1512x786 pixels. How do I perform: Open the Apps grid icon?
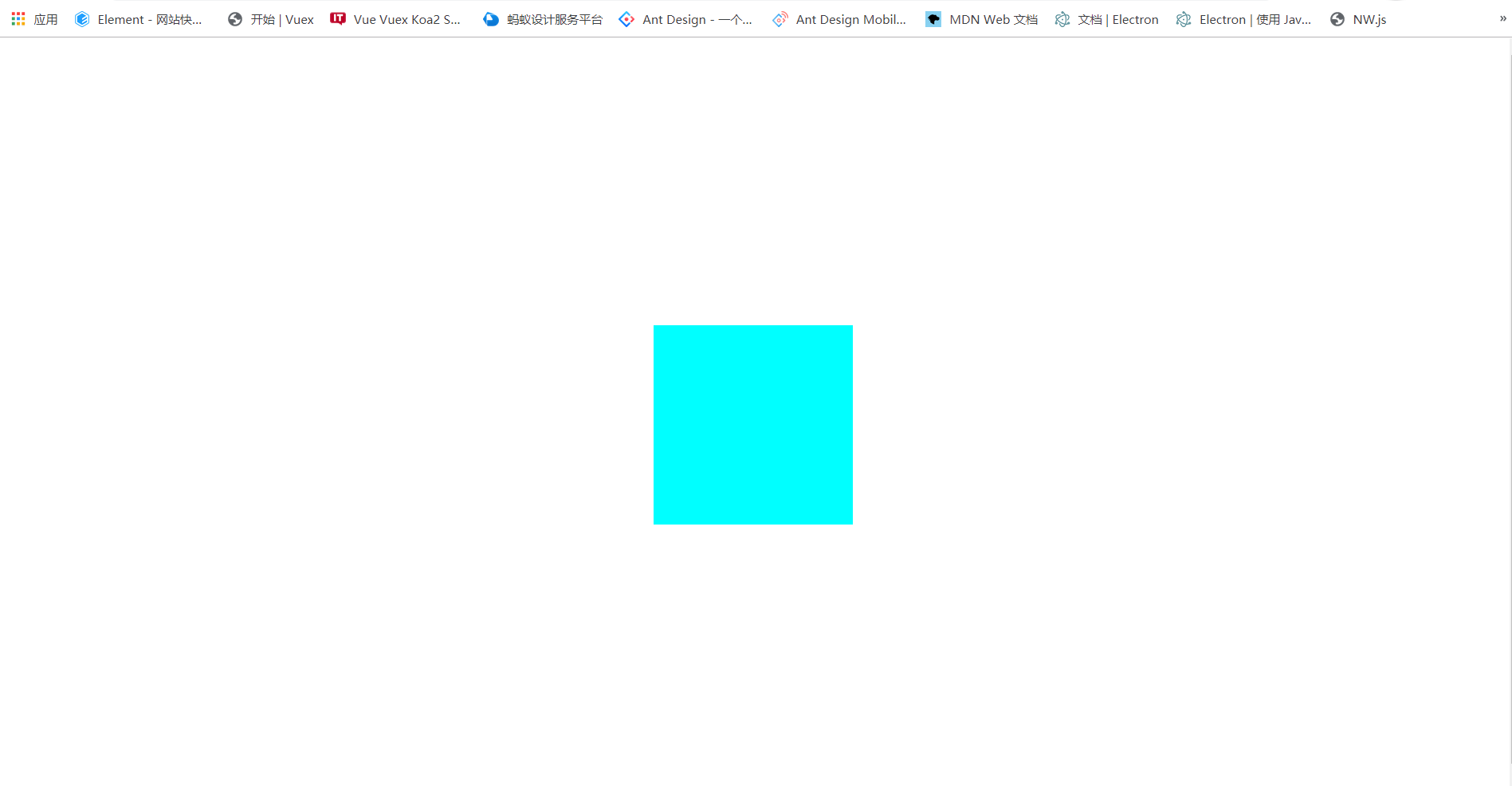point(18,19)
